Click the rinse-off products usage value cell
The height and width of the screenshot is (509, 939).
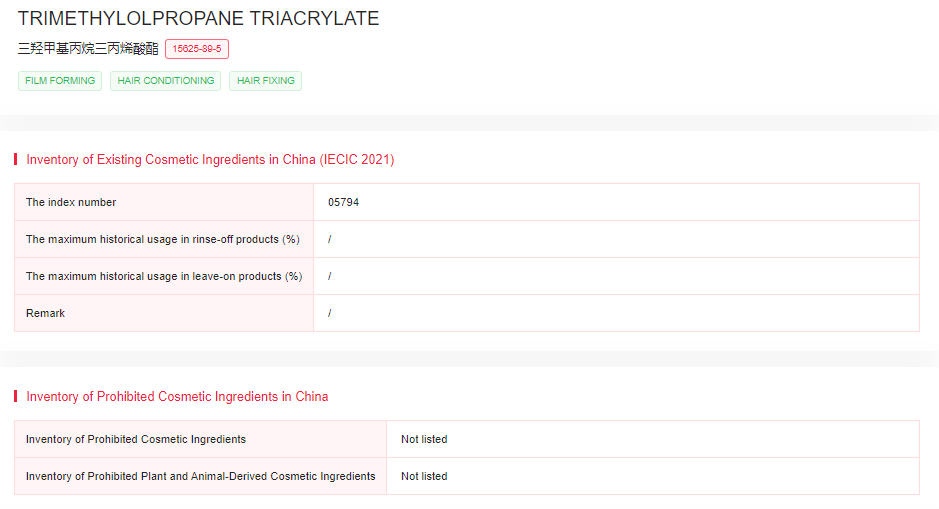coord(330,239)
